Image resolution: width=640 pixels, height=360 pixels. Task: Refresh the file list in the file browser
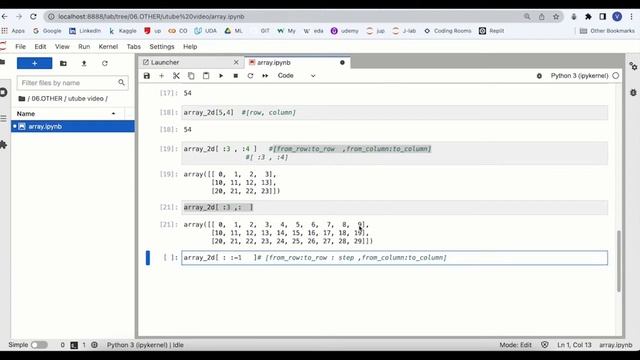click(105, 63)
